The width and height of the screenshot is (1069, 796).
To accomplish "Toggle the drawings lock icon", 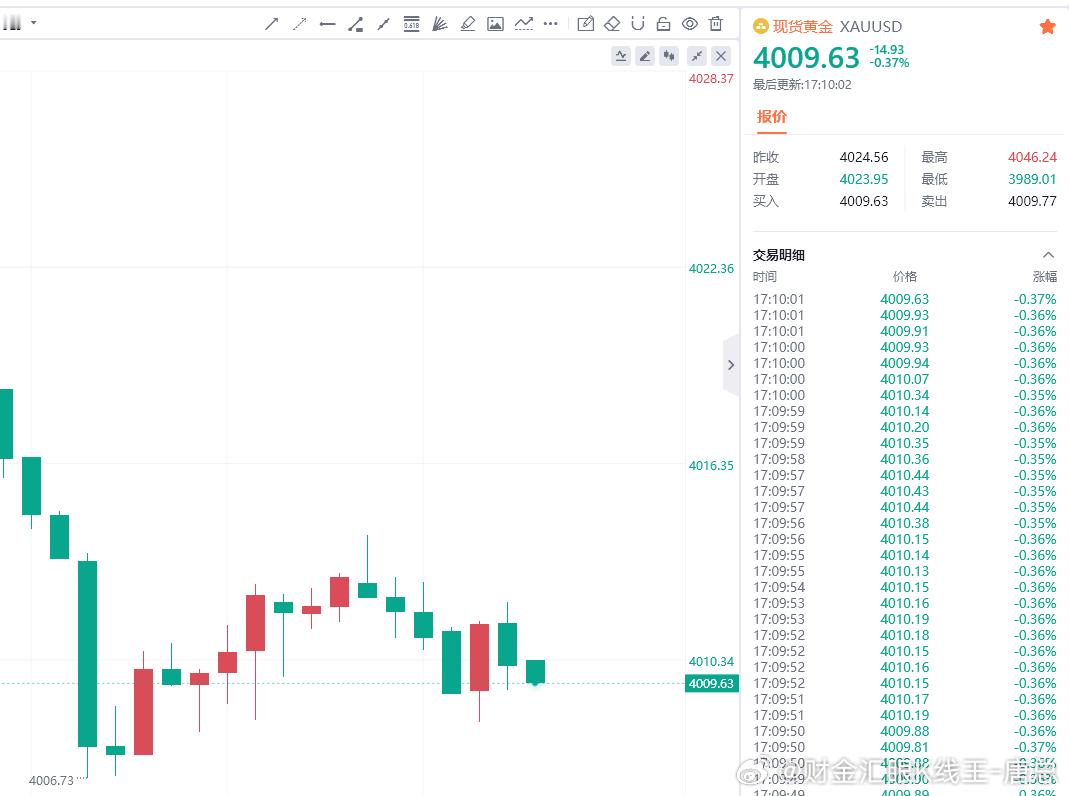I will (x=663, y=25).
